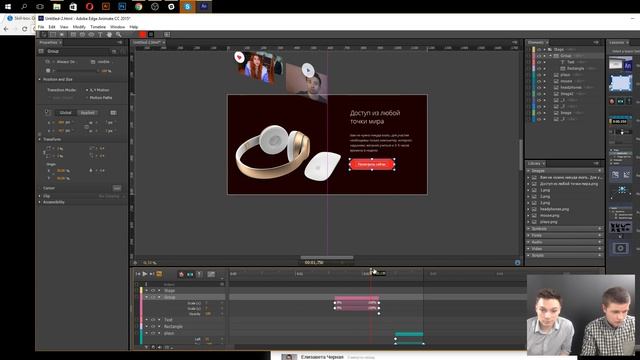Hide the Stage element in Elements panel
This screenshot has height=360, width=640.
539,49
